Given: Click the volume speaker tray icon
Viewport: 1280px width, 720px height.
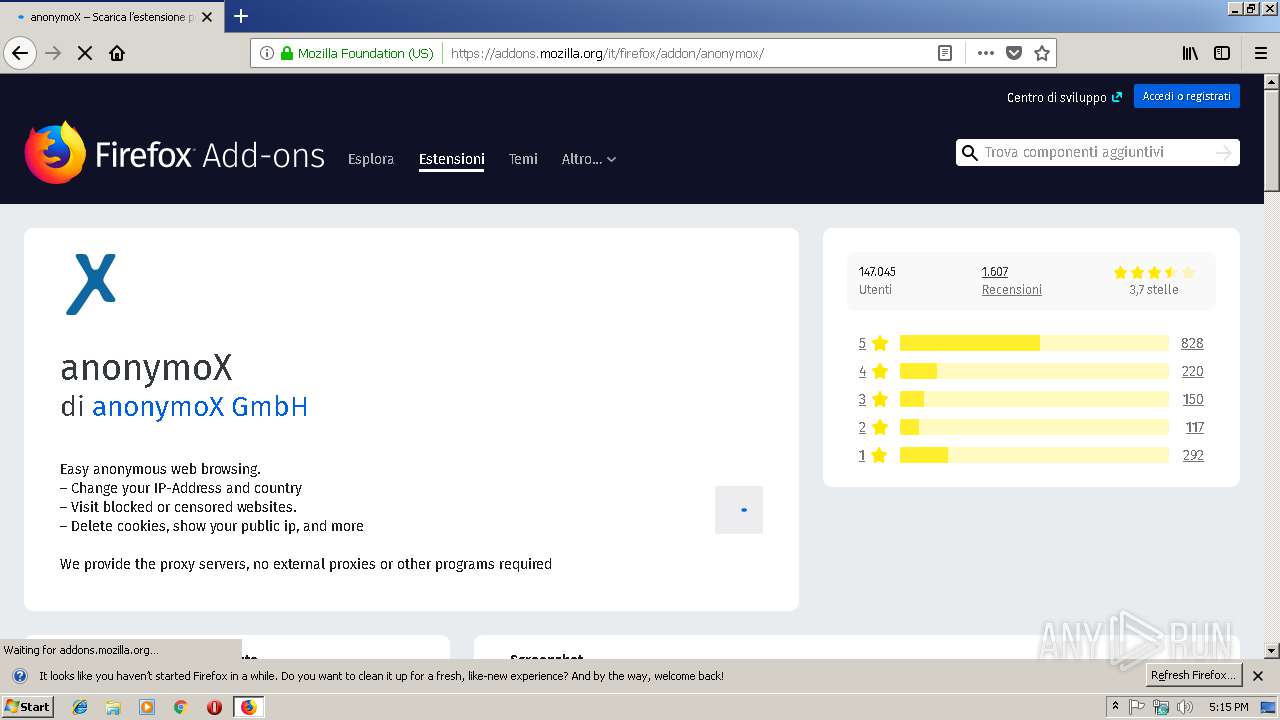Looking at the screenshot, I should click(x=1185, y=707).
